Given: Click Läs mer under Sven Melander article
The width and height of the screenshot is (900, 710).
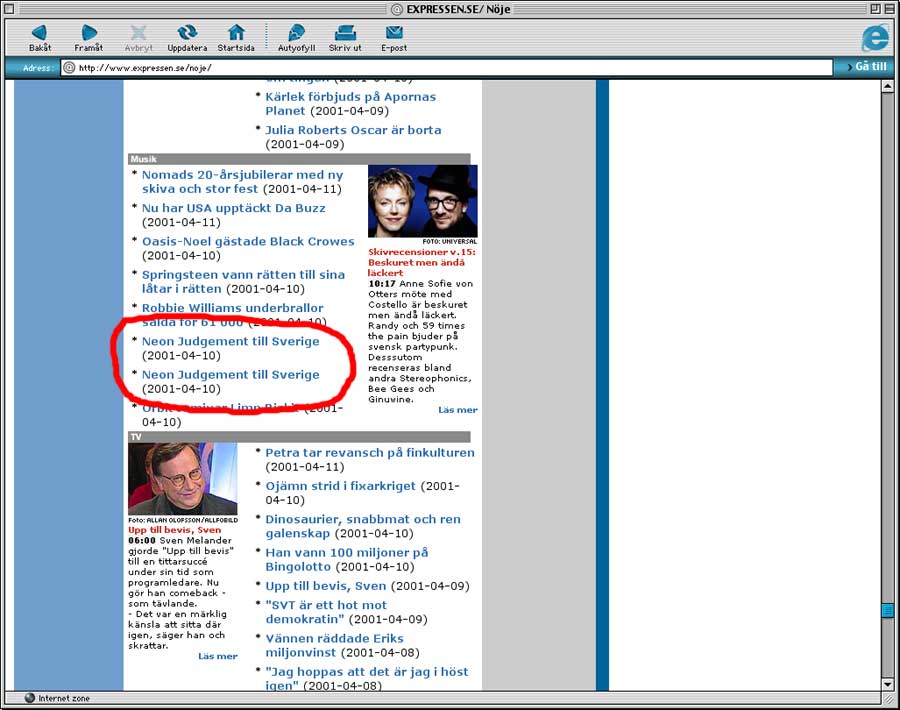Looking at the screenshot, I should 218,656.
